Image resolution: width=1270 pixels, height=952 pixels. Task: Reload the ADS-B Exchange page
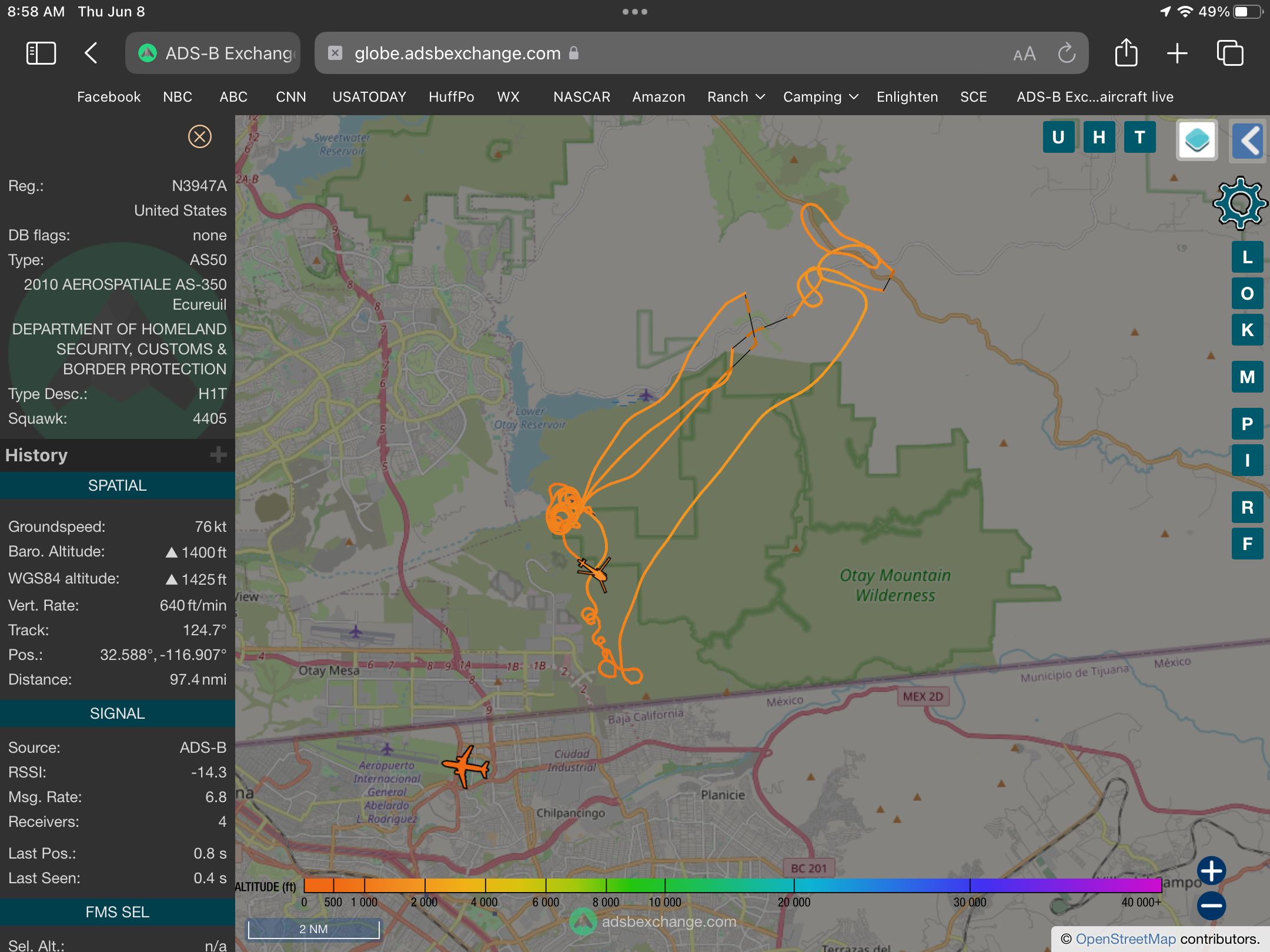pos(1067,53)
